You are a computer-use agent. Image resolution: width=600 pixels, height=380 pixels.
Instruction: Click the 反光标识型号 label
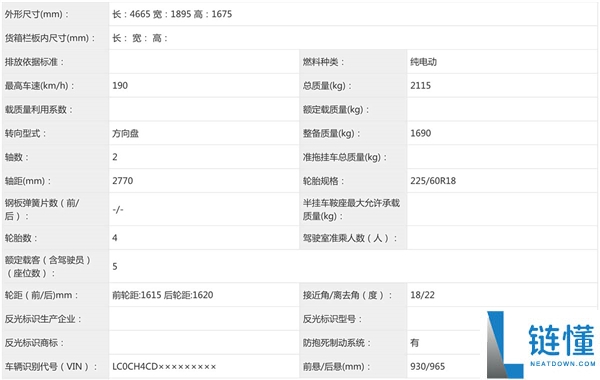coord(332,319)
